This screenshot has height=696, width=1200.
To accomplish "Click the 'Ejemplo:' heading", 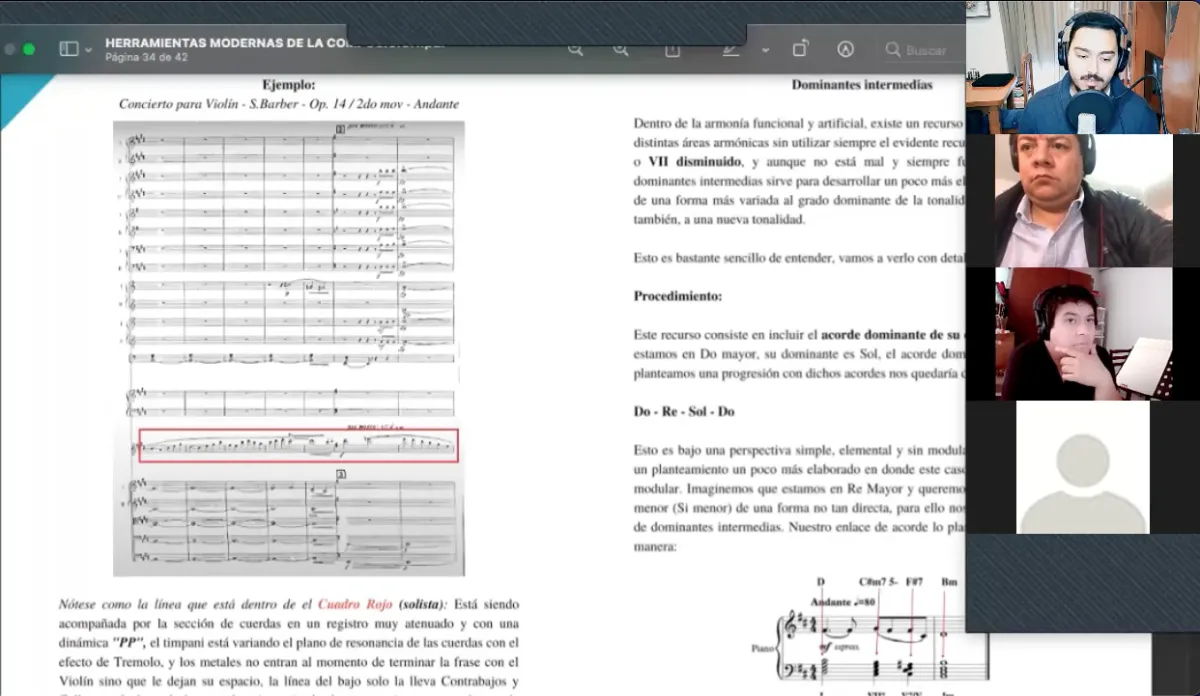I will 289,85.
